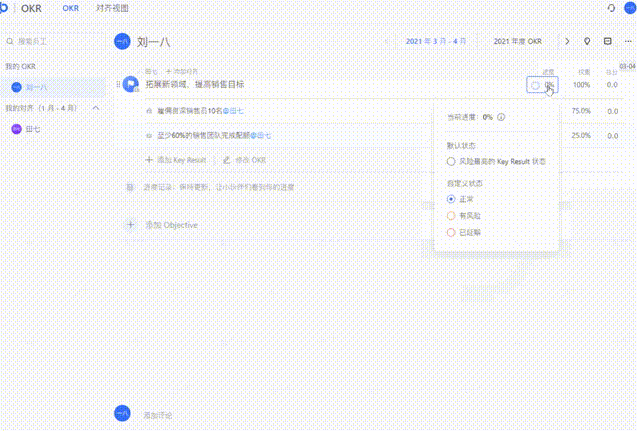Click the search magnifier icon in the sidebar

click(x=10, y=41)
